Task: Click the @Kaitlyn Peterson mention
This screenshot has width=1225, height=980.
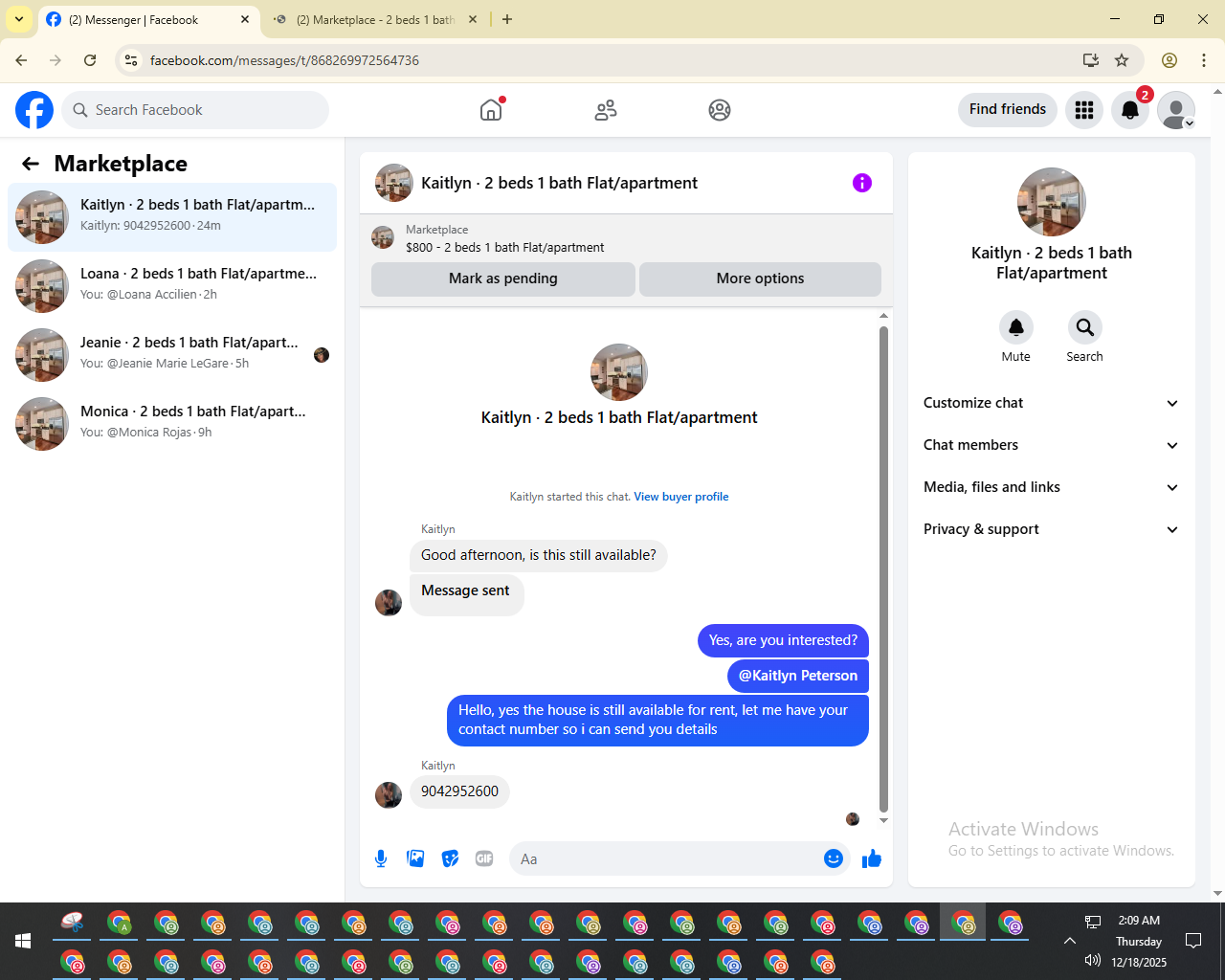Action: point(798,676)
